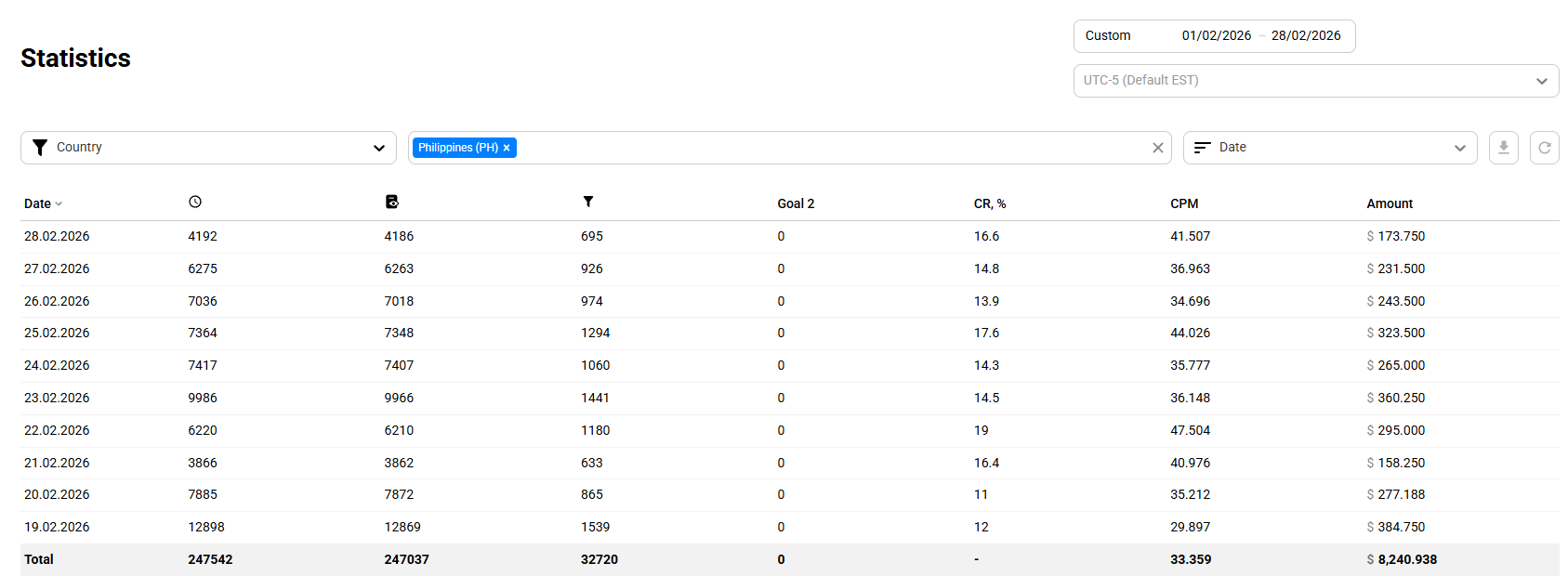Refresh the statistics table
The width and height of the screenshot is (1568, 576).
pos(1545,147)
